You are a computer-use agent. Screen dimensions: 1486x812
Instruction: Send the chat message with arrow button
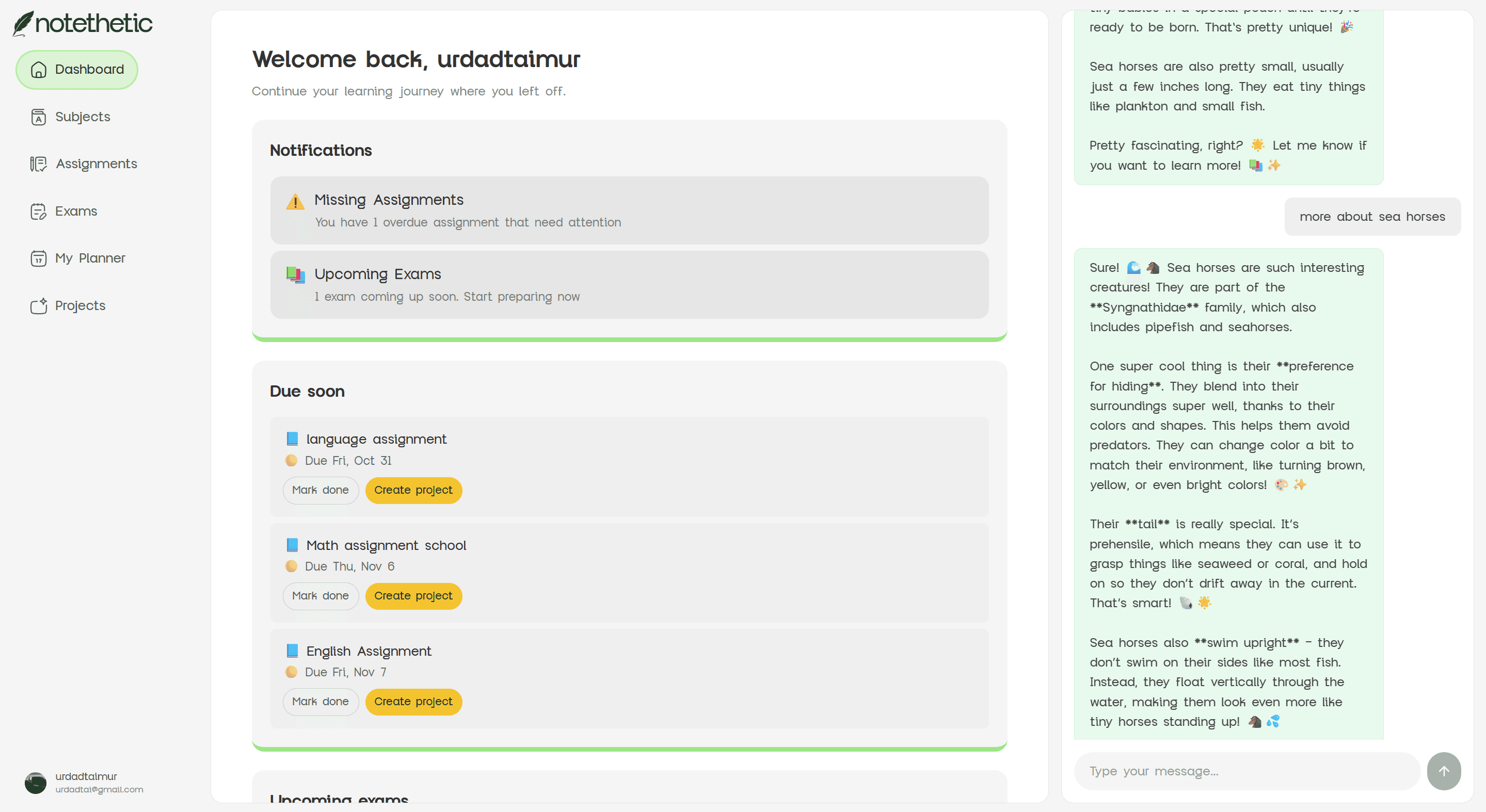click(x=1444, y=772)
